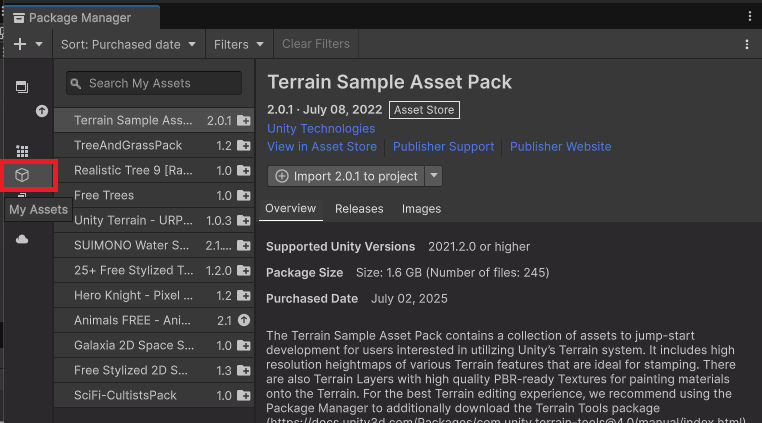Click import icon on Unity Terrain URP row

tap(244, 221)
